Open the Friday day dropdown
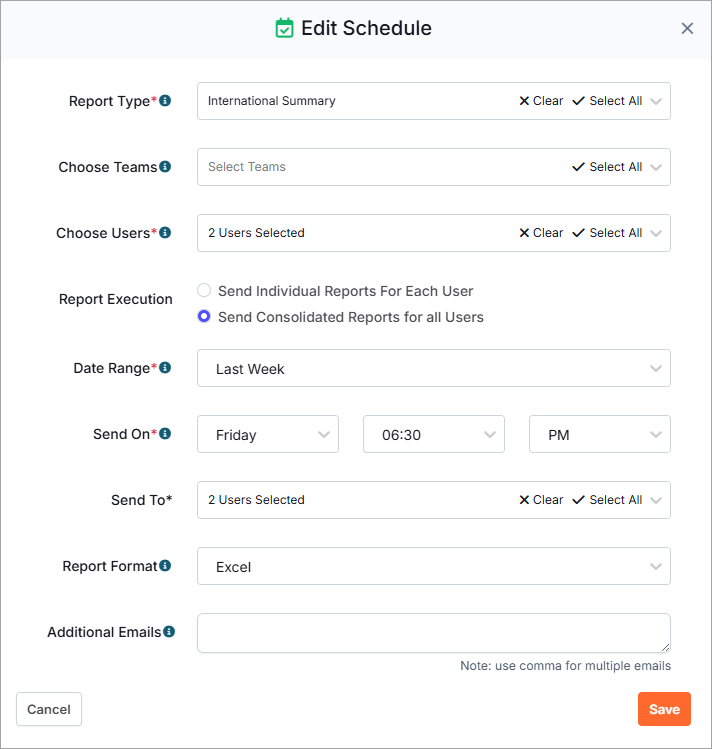Viewport: 712px width, 749px height. point(268,434)
